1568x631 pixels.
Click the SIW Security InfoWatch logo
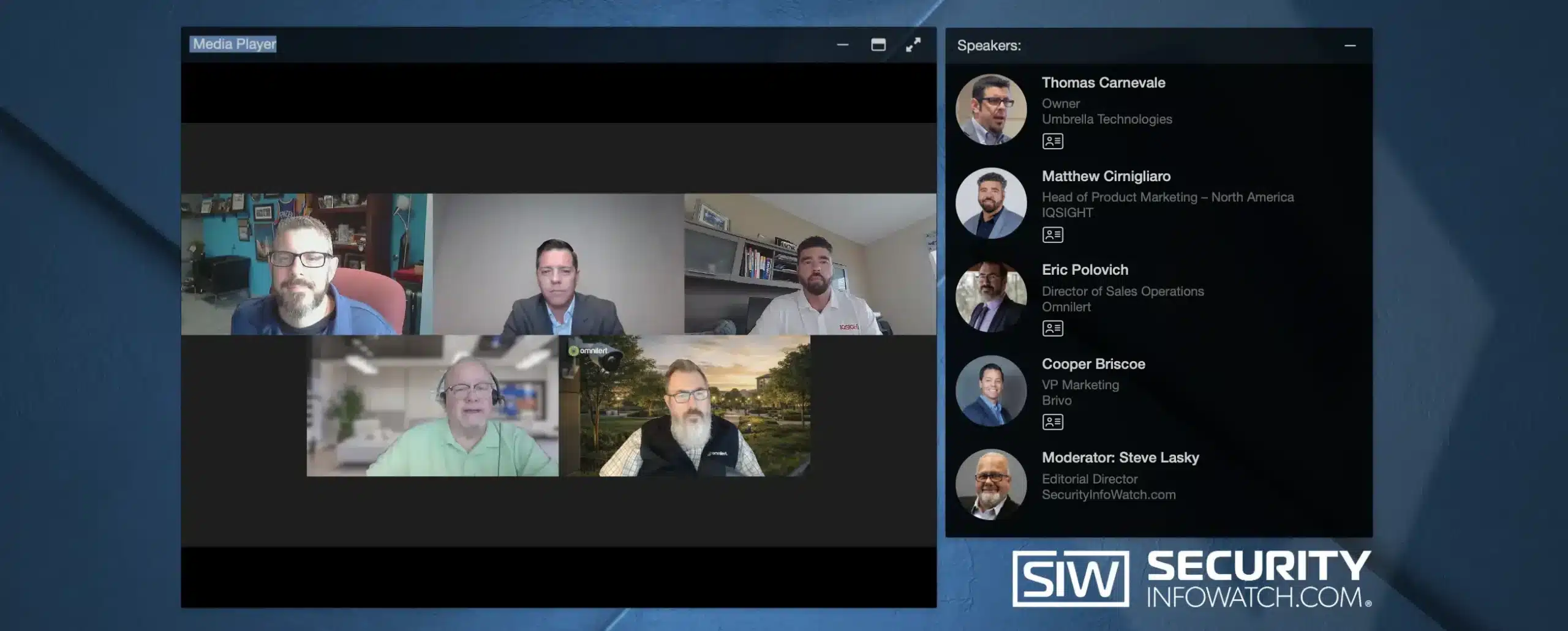(1191, 578)
